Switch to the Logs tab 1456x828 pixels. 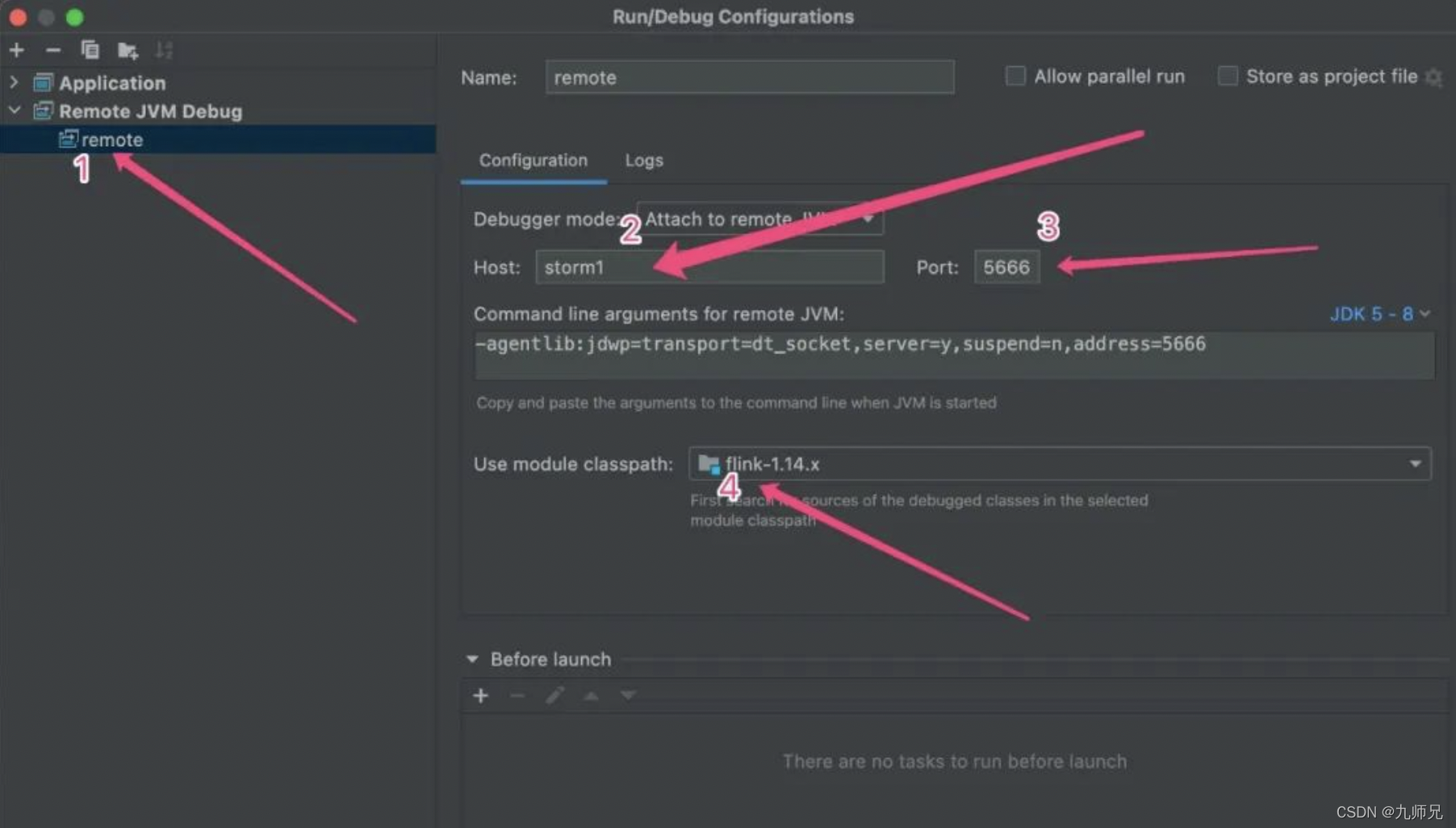(x=644, y=160)
